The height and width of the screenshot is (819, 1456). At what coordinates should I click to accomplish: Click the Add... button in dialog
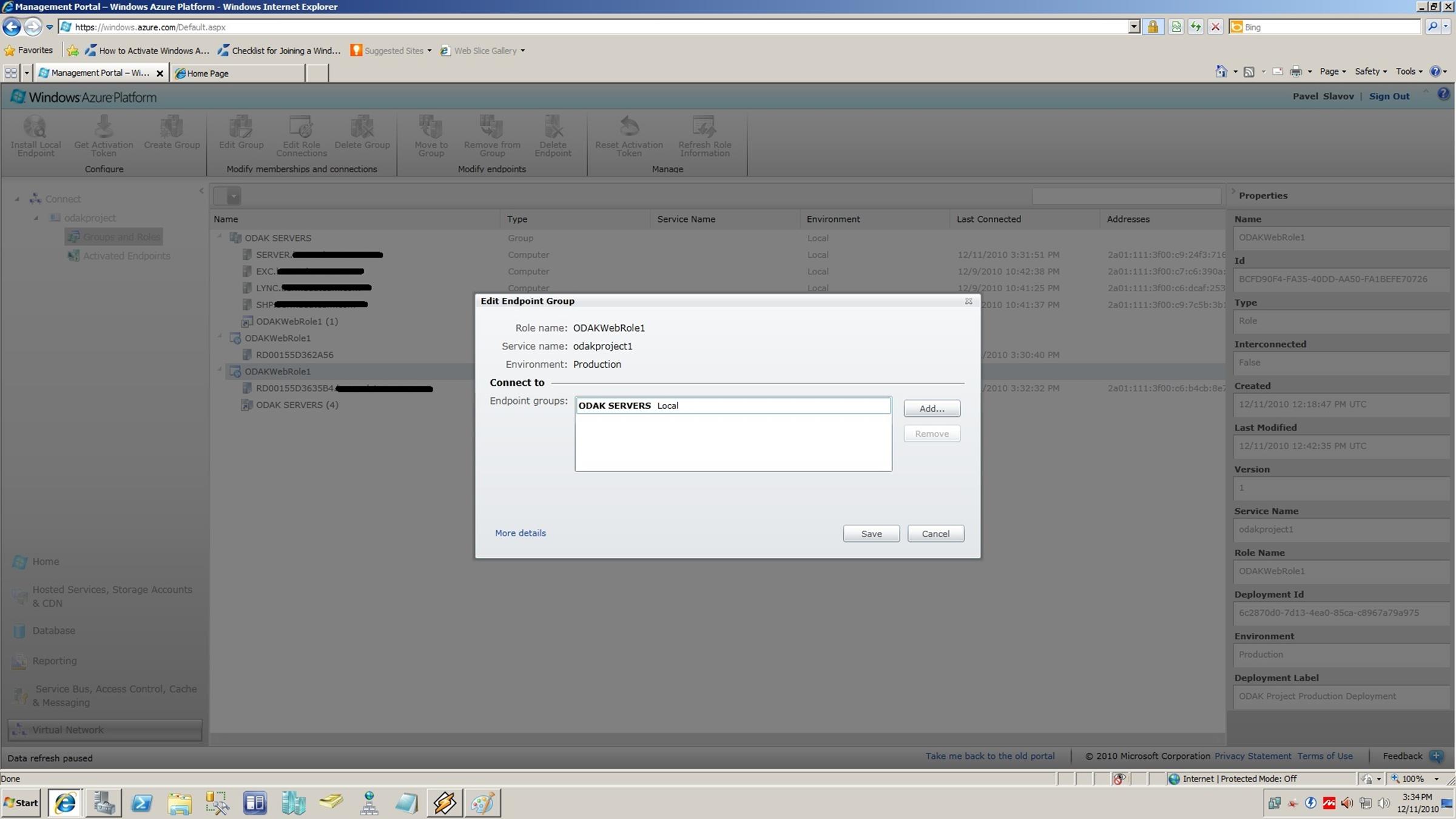932,408
